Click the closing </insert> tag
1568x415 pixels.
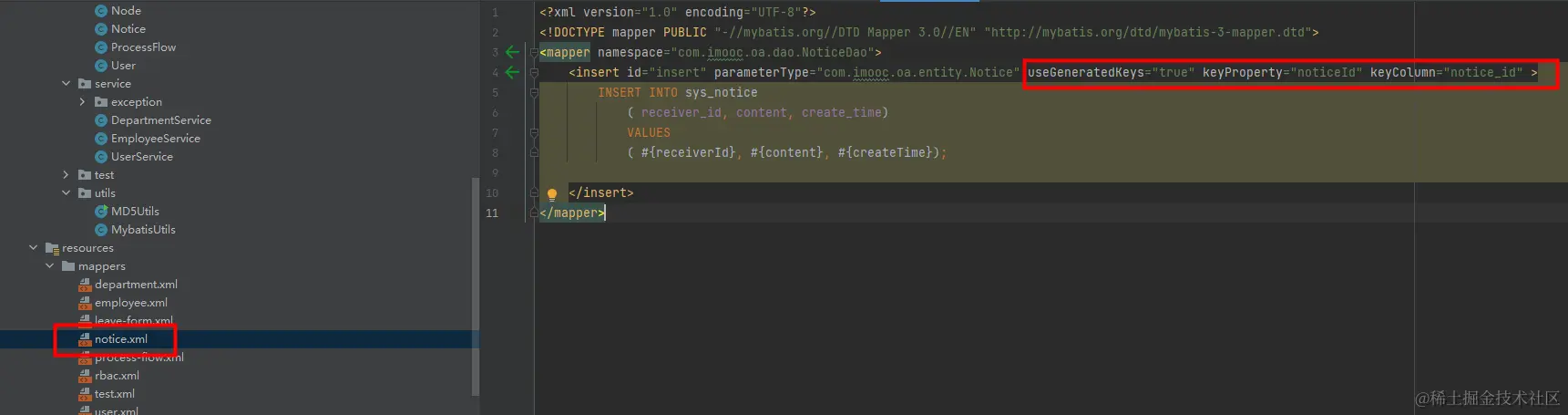(x=601, y=192)
